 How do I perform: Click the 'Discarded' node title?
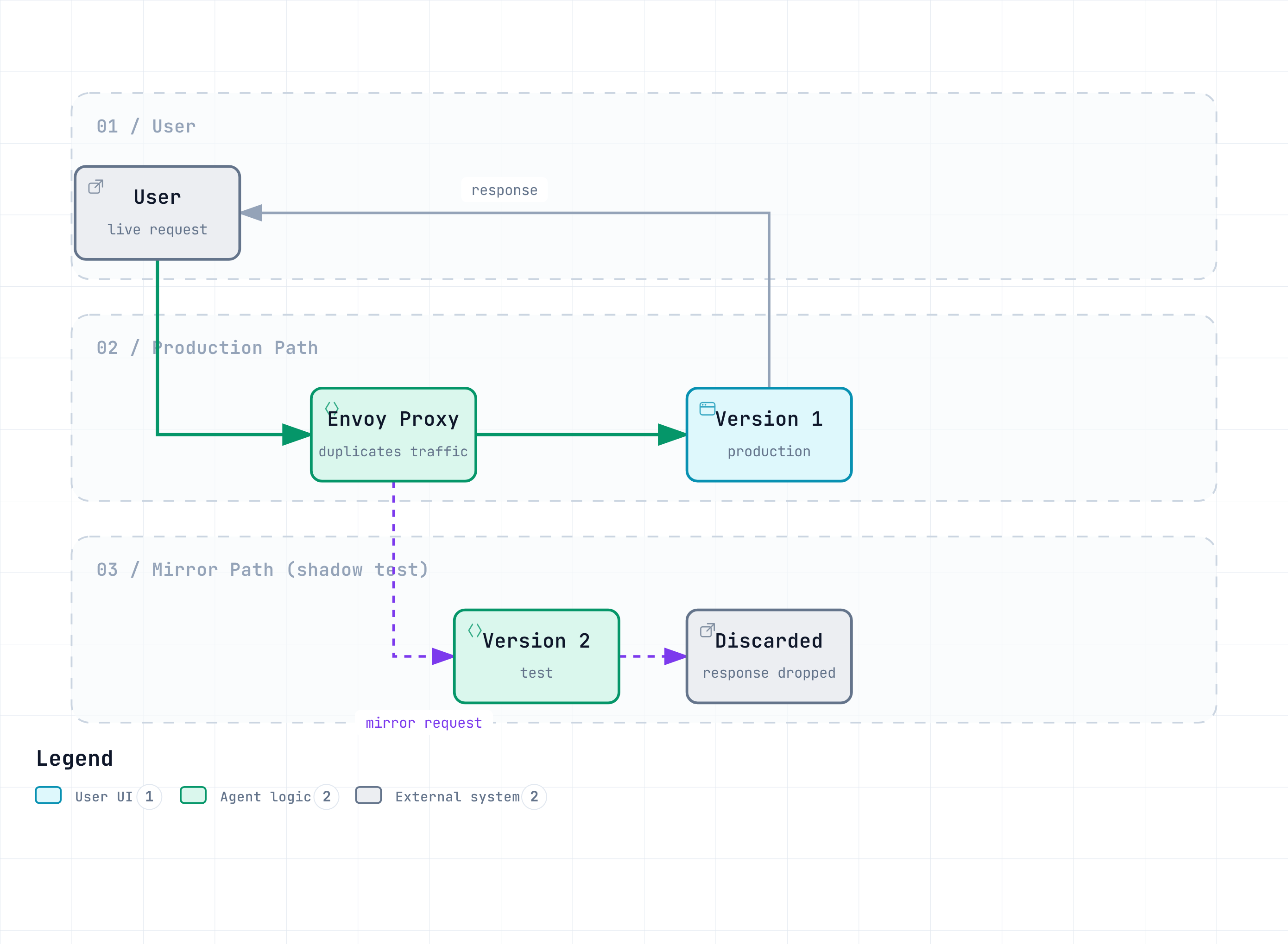coord(769,641)
